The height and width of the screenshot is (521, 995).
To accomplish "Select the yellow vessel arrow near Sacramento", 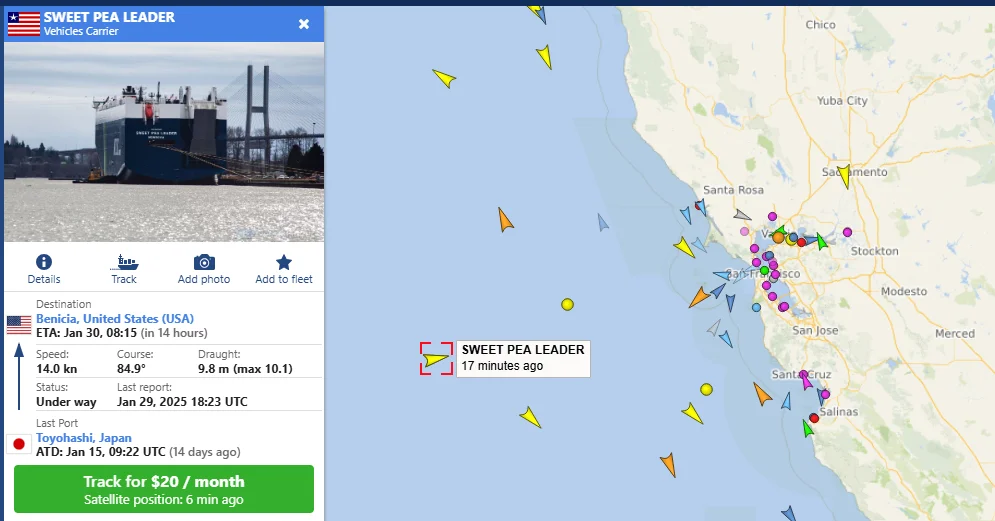I will pyautogui.click(x=844, y=176).
